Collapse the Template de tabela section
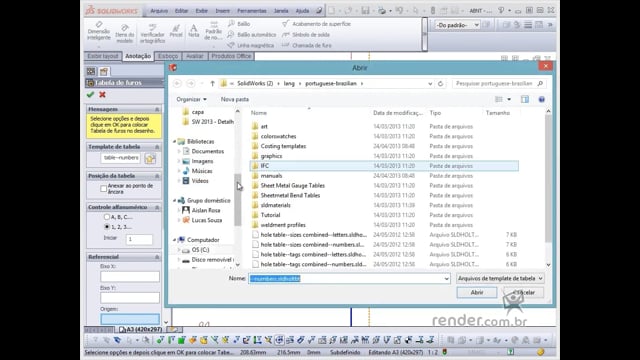640x360 pixels. pyautogui.click(x=157, y=147)
